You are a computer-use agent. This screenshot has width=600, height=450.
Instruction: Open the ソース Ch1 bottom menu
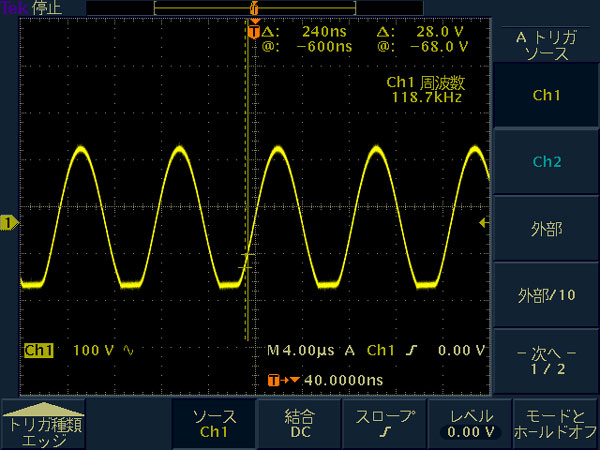[214, 425]
